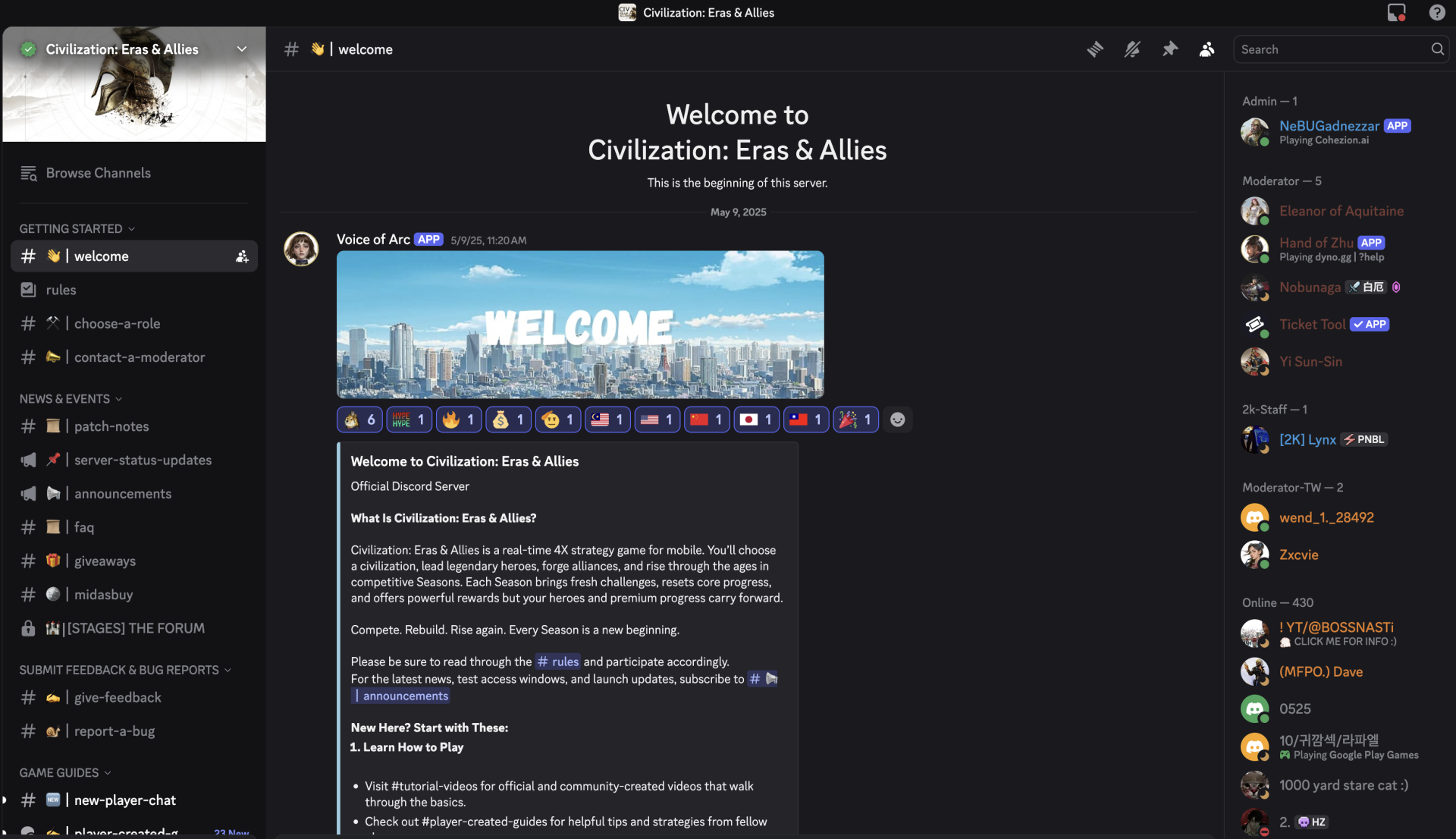1456x839 pixels.
Task: Click the 0525 member avatar
Action: pyautogui.click(x=1254, y=709)
